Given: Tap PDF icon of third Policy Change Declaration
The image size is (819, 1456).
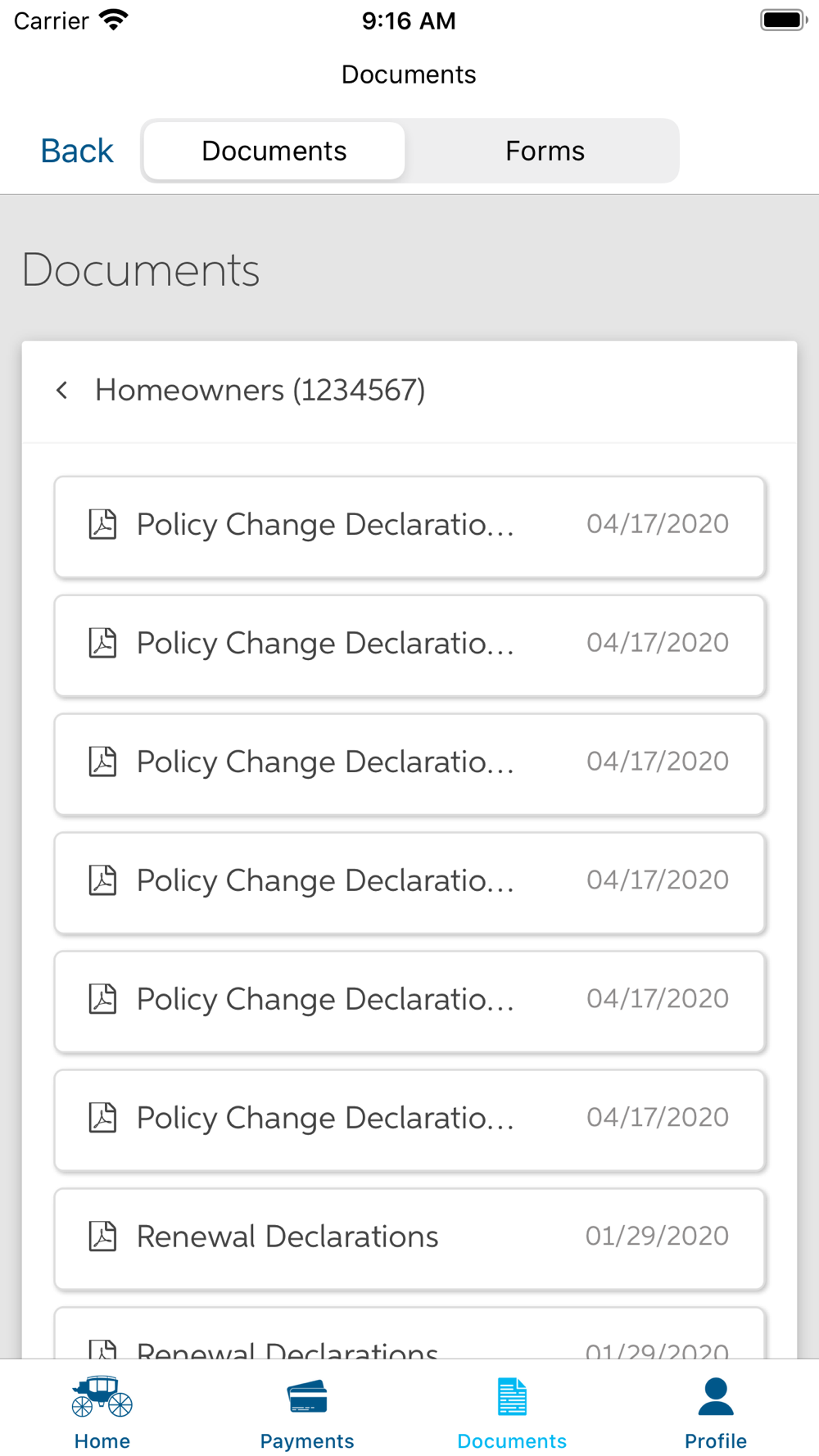Looking at the screenshot, I should [x=102, y=762].
